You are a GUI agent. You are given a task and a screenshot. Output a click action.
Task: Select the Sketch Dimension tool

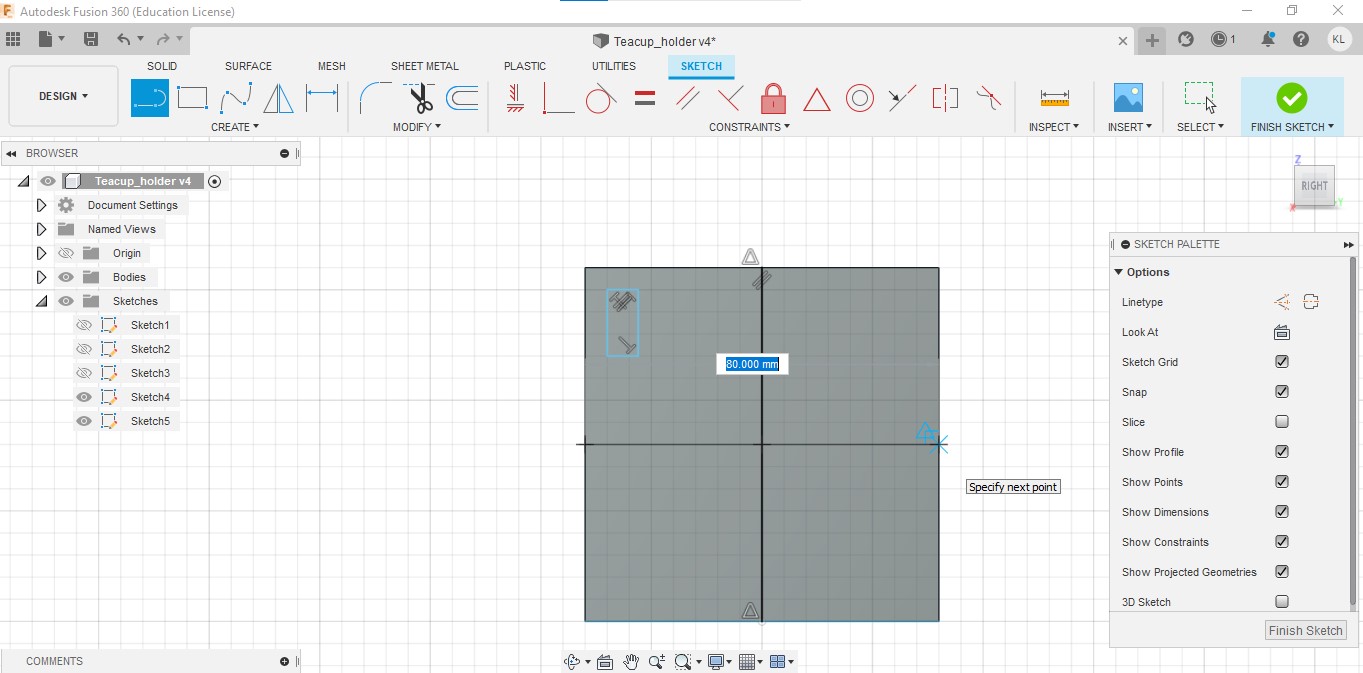coord(322,98)
